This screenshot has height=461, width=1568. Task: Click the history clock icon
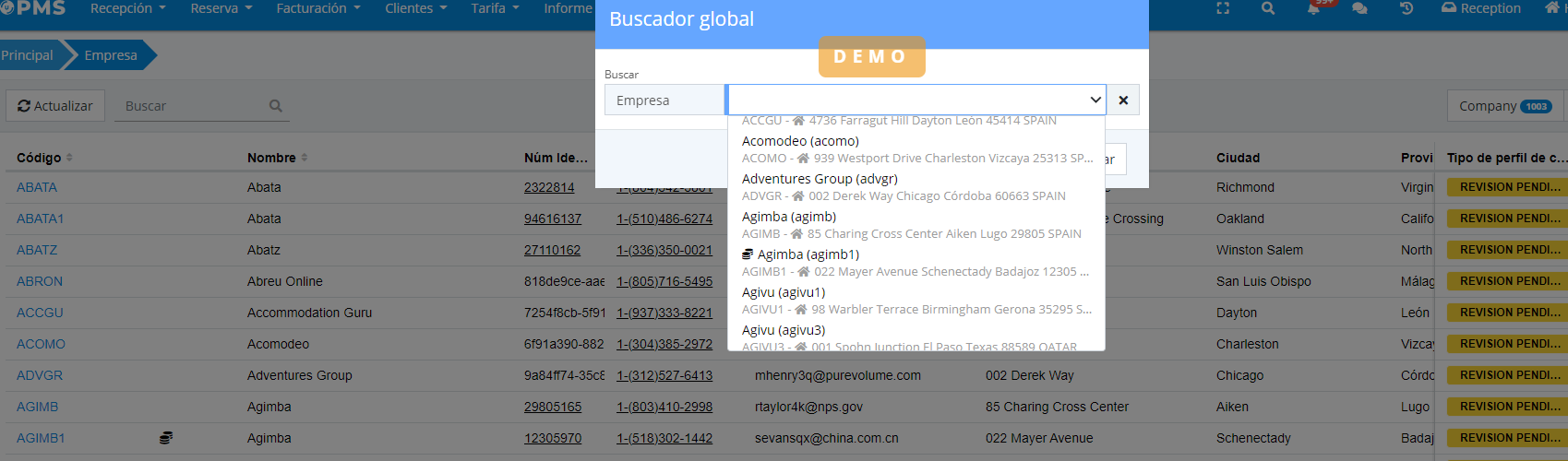1406,8
